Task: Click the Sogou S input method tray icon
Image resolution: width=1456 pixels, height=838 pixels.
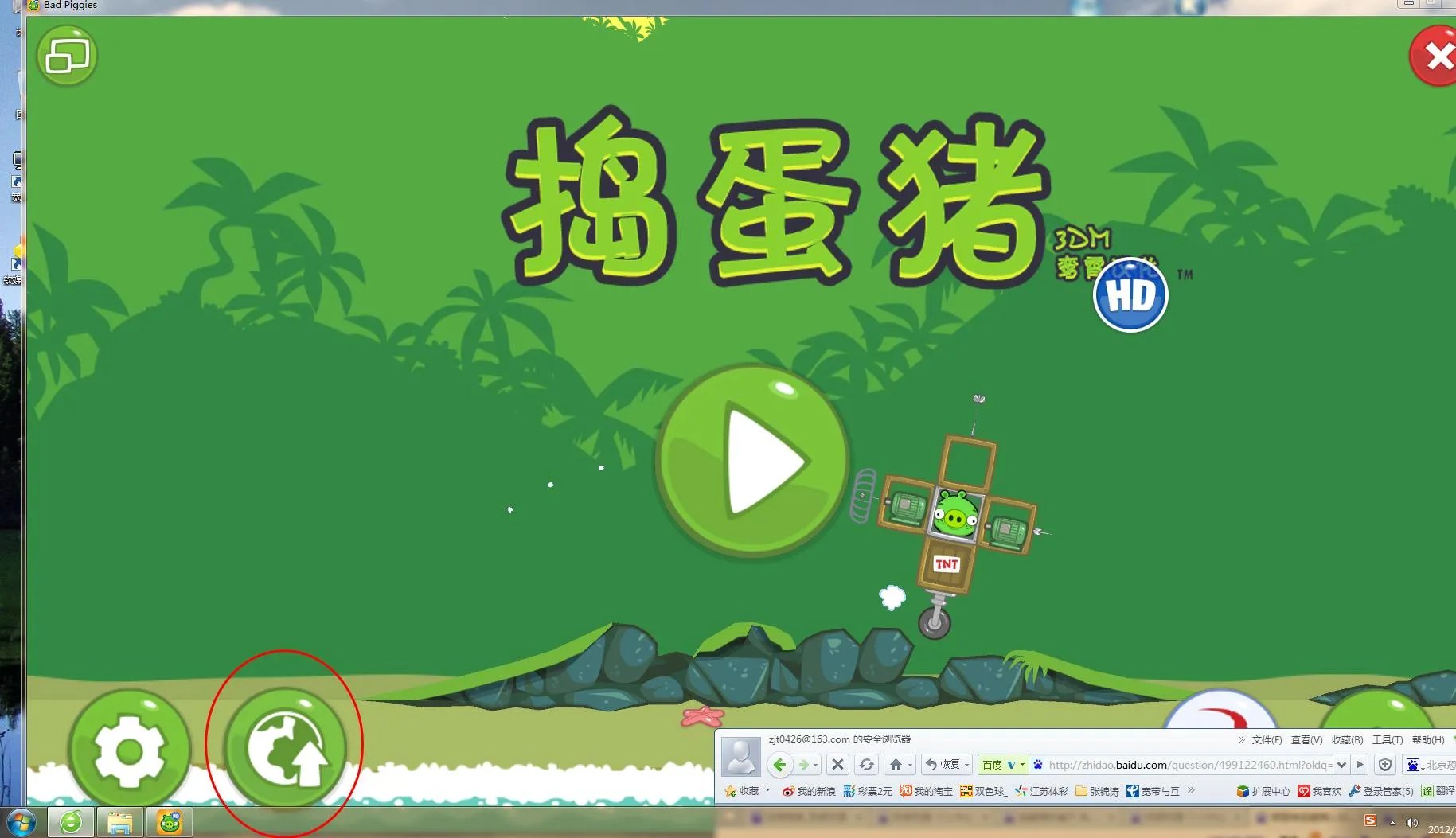Action: (1370, 820)
